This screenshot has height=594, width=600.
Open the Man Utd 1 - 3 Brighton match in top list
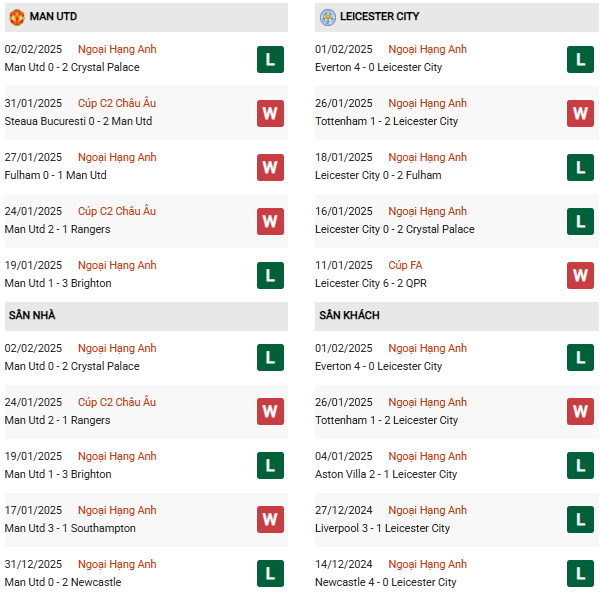coord(58,284)
